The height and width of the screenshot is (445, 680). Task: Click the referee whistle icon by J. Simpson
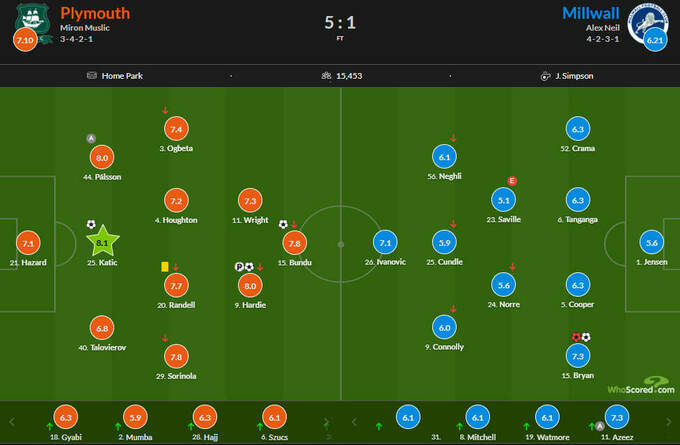coord(545,75)
